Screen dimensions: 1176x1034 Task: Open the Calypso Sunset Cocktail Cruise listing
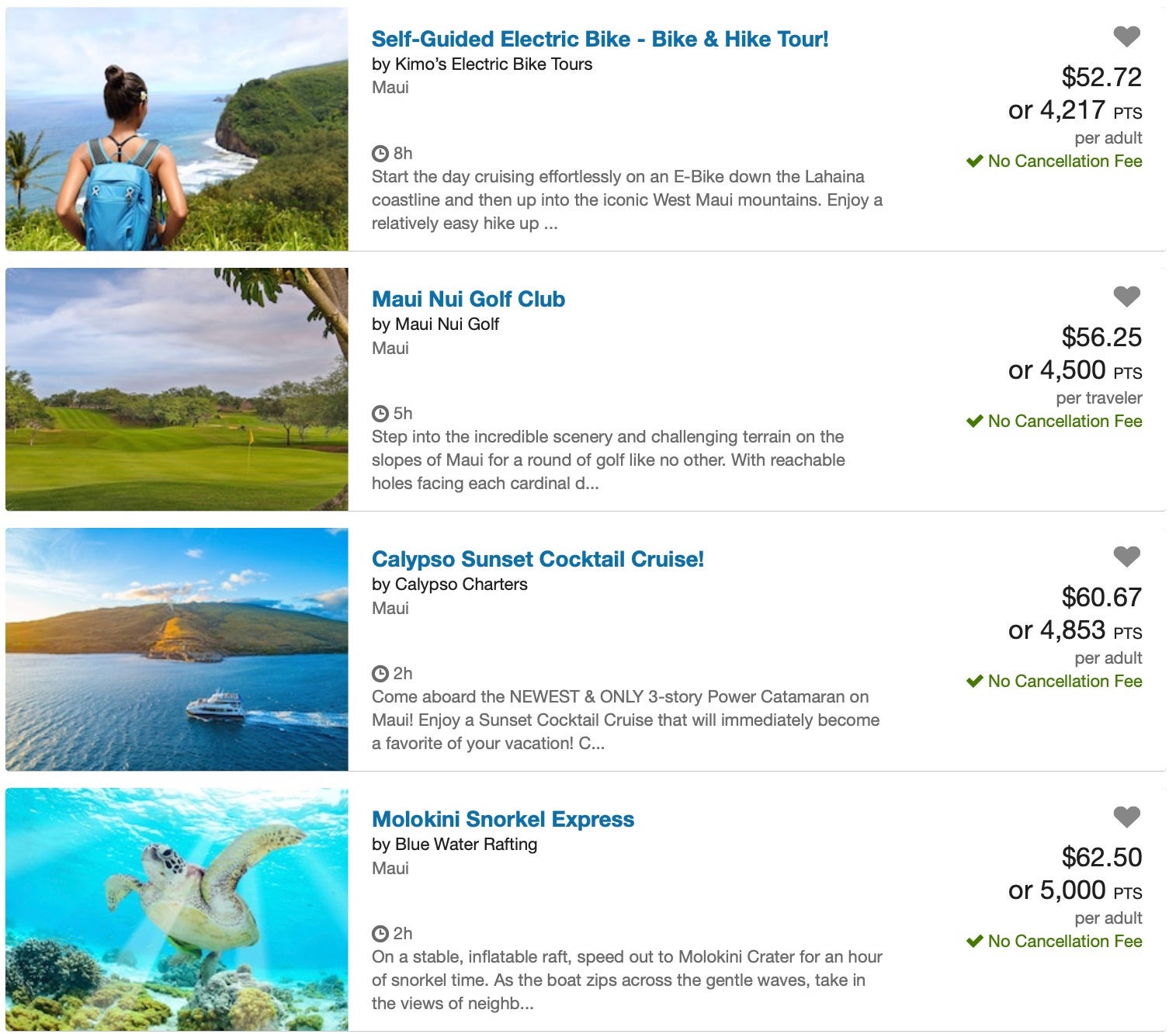click(538, 558)
